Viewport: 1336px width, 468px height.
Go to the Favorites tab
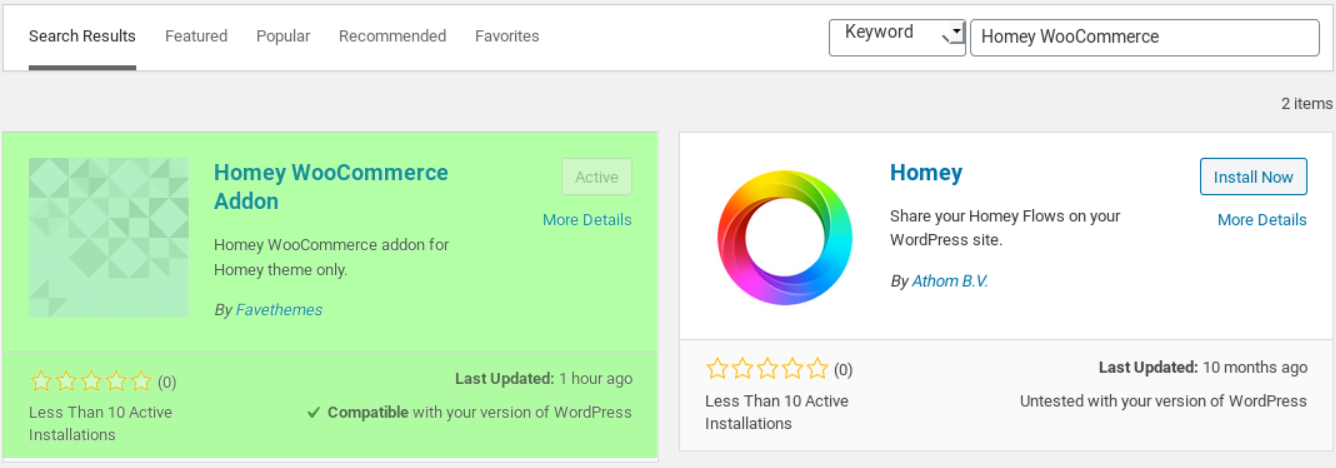pyautogui.click(x=507, y=36)
